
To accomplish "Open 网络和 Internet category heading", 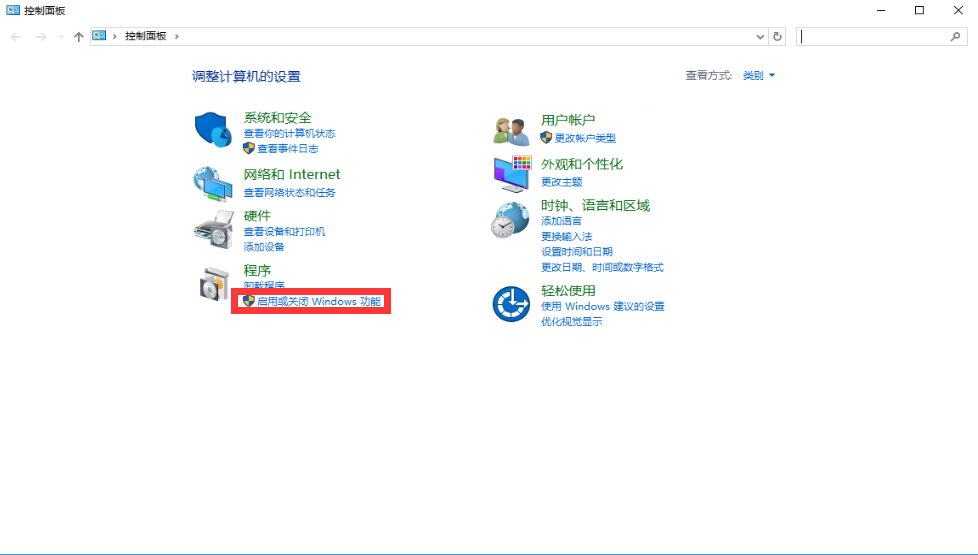I will pos(292,175).
